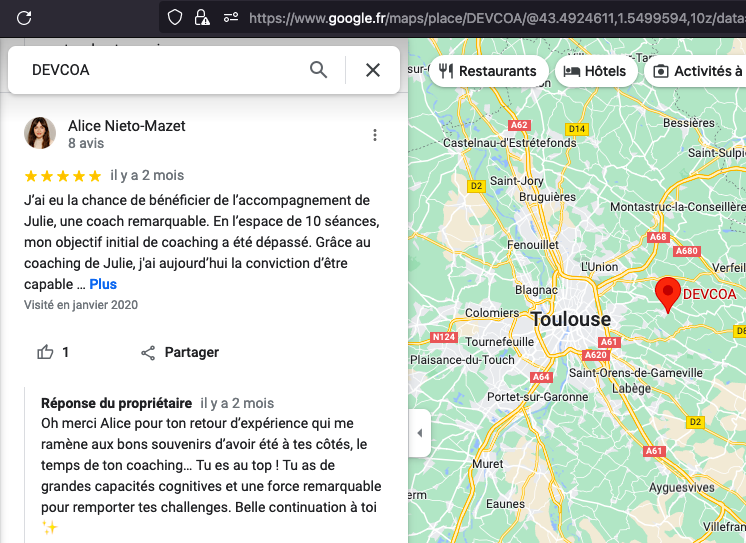Expand review text with the Plus link
Viewport: 746px width, 543px height.
[x=103, y=284]
